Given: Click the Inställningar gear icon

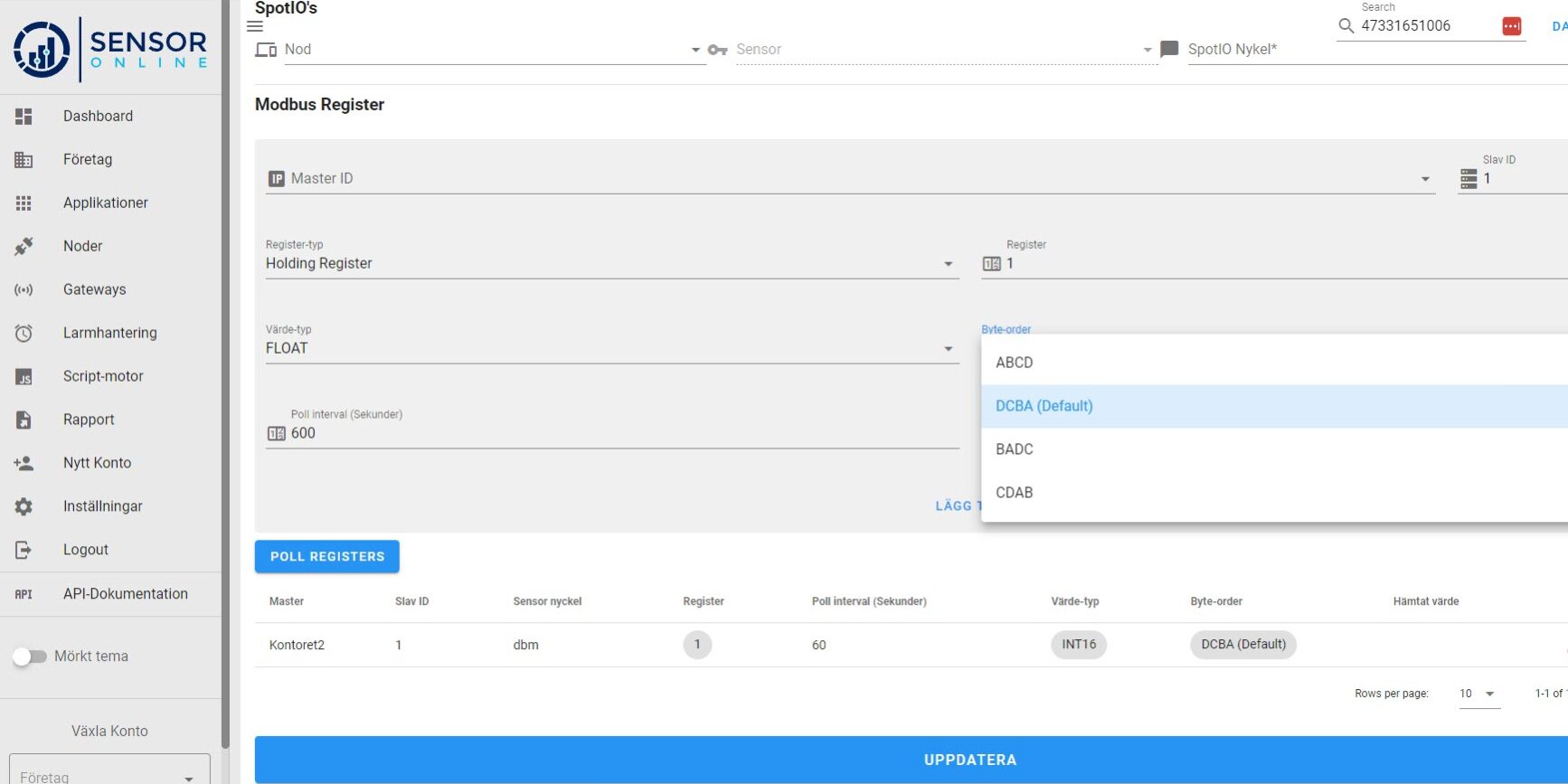Looking at the screenshot, I should pyautogui.click(x=24, y=506).
